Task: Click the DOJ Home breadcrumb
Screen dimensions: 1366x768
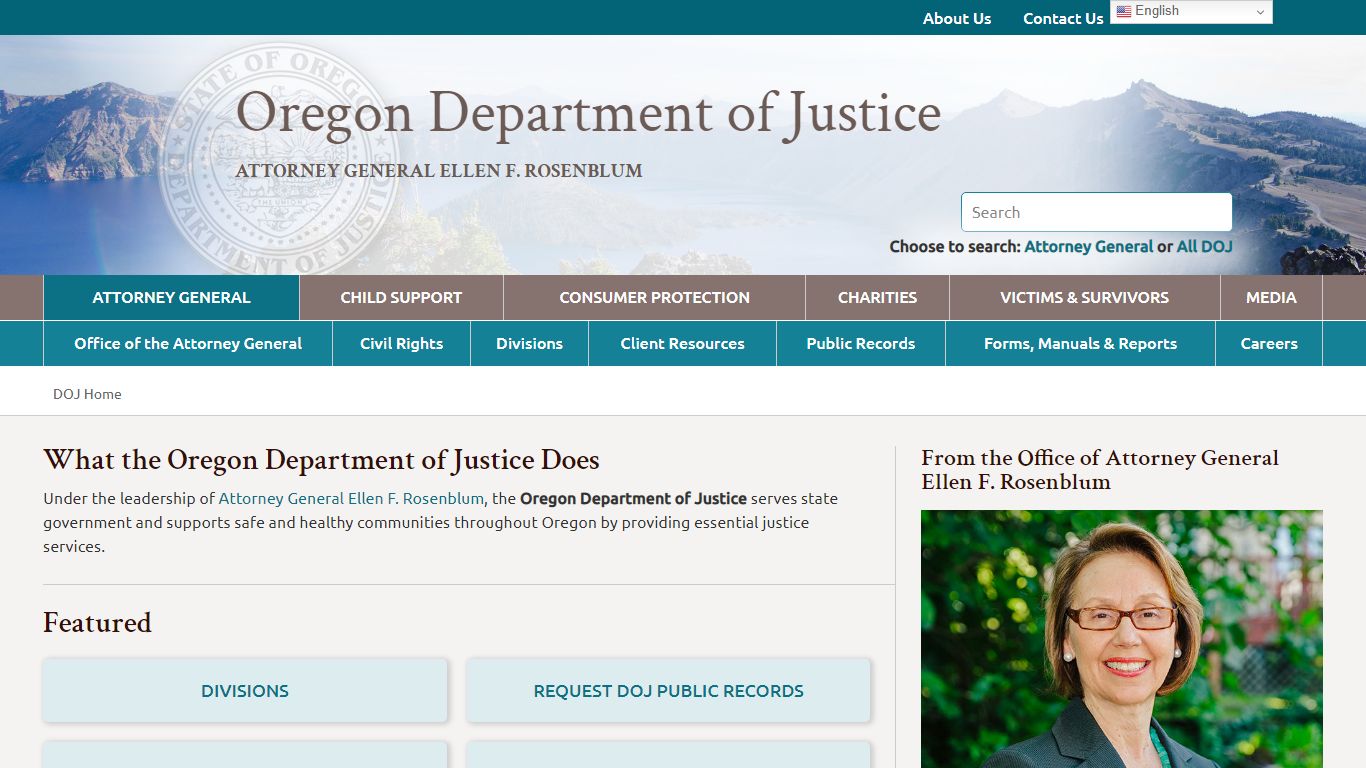Action: tap(87, 394)
